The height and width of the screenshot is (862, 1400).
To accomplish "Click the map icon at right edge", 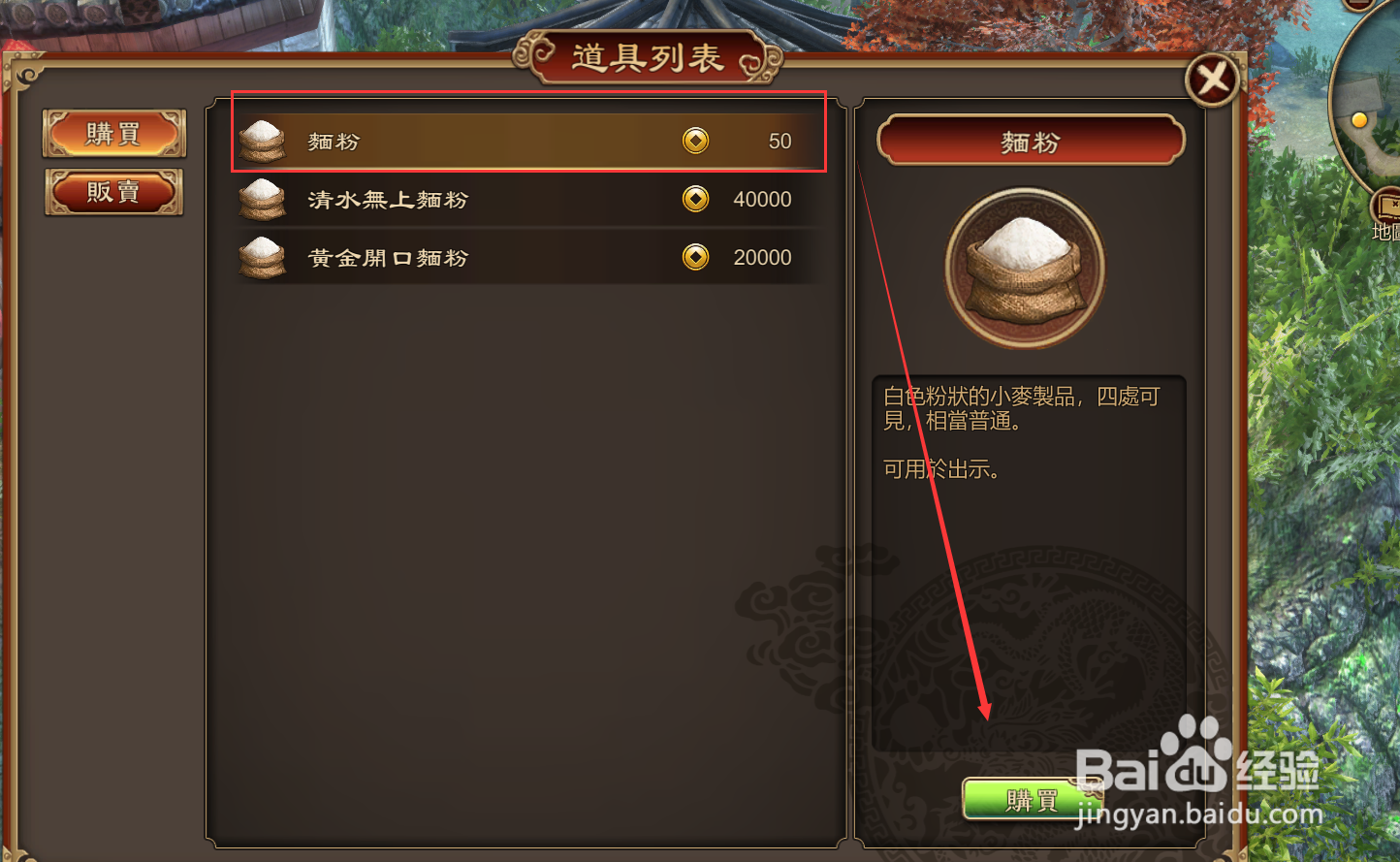I will pos(1386,206).
